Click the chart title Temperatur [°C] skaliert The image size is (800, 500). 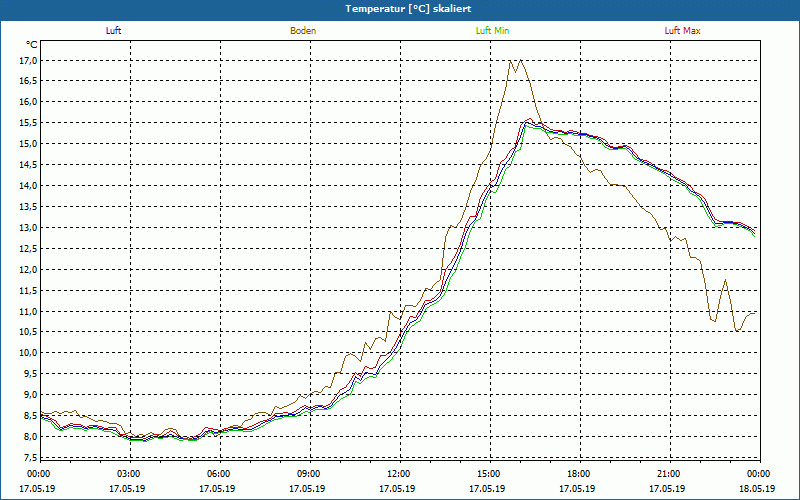[x=408, y=9]
